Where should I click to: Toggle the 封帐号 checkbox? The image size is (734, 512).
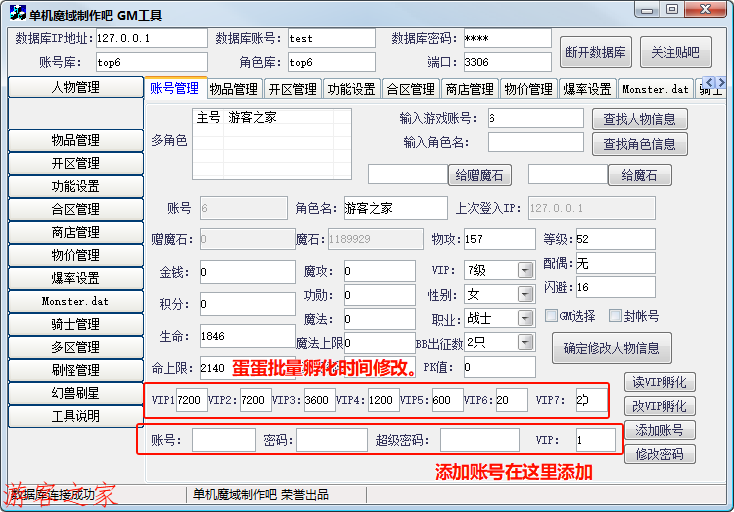pyautogui.click(x=616, y=316)
